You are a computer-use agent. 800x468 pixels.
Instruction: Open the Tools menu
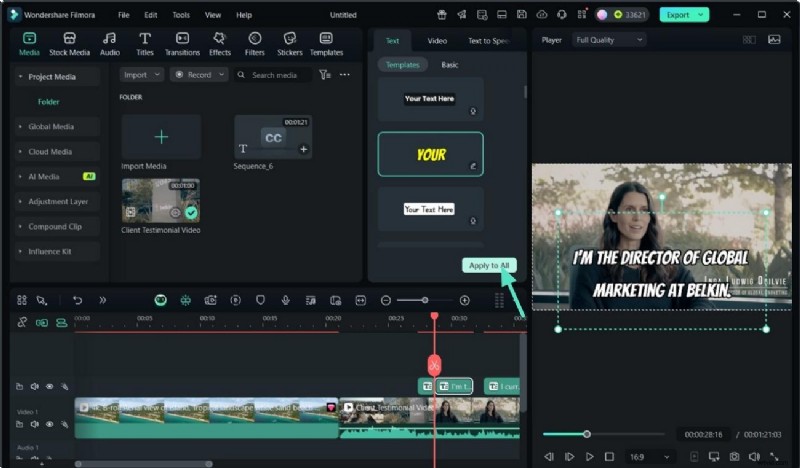pos(180,15)
